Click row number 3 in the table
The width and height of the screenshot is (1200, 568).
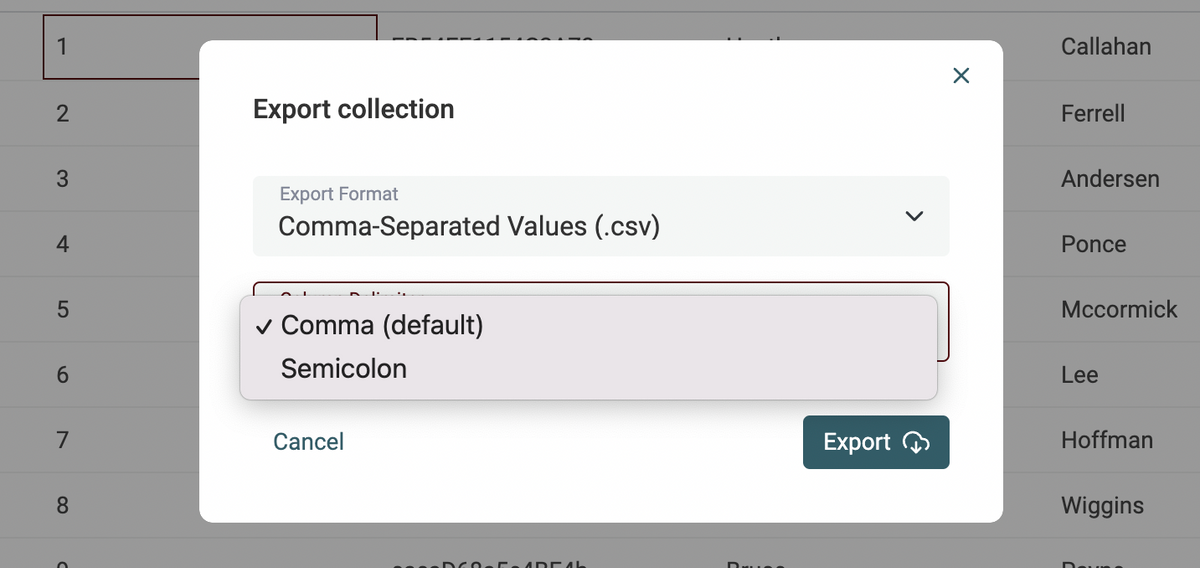click(62, 179)
